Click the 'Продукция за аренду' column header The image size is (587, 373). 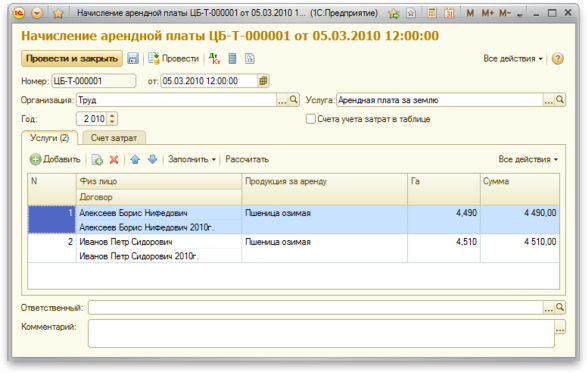coord(325,189)
